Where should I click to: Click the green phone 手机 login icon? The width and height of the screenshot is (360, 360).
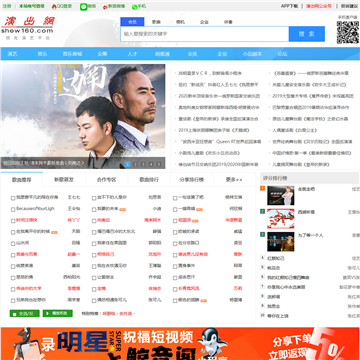pyautogui.click(x=134, y=6)
